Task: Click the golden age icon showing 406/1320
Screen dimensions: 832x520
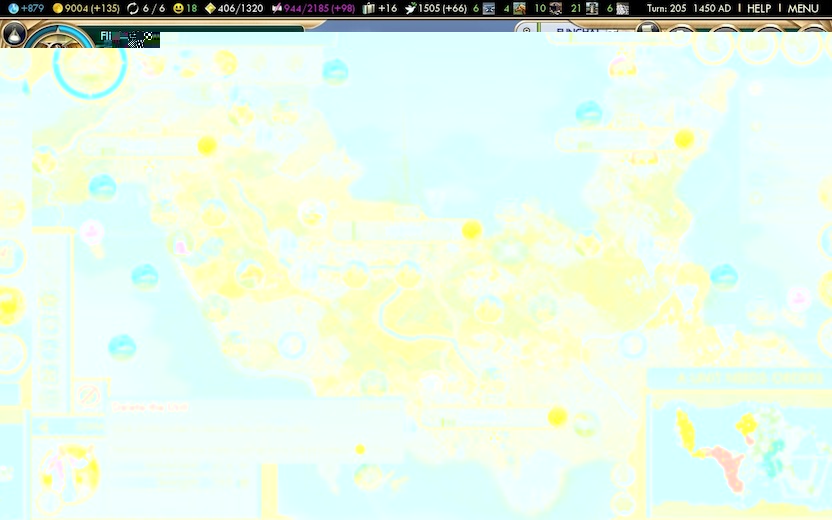Action: [x=210, y=8]
